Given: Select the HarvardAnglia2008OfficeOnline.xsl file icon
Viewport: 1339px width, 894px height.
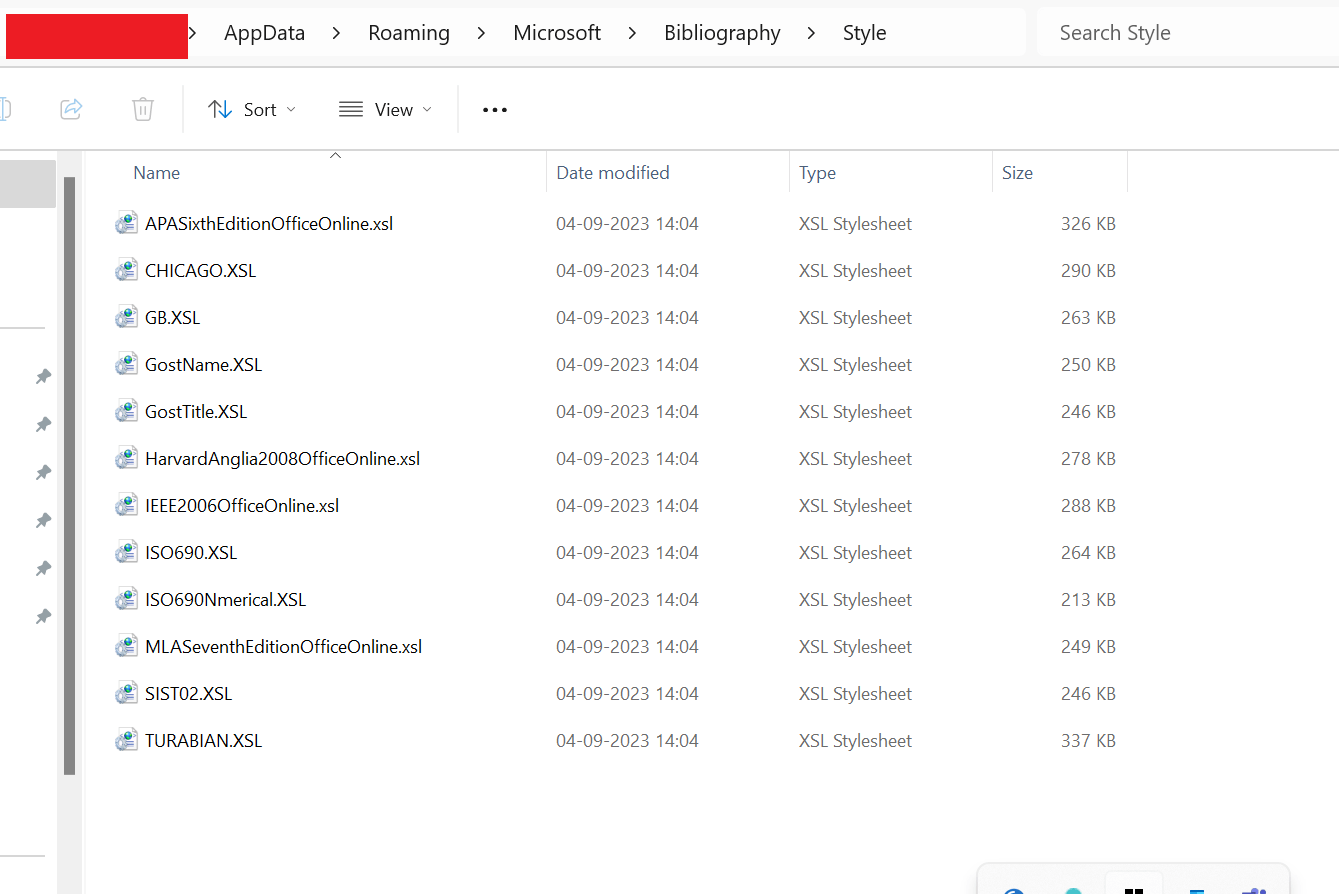Looking at the screenshot, I should [x=126, y=459].
